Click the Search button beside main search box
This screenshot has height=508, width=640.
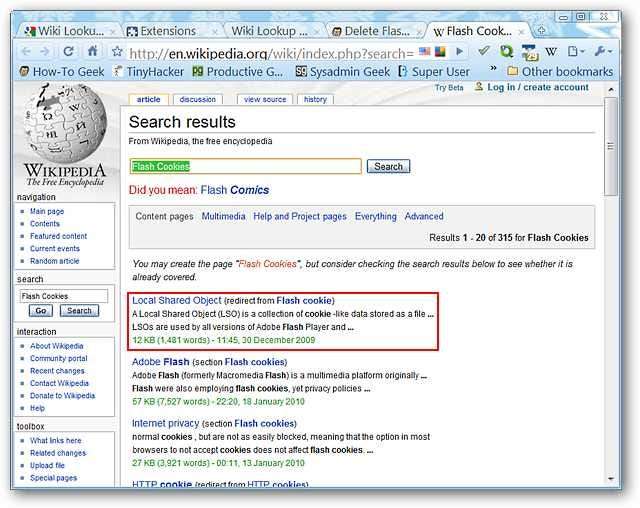(388, 166)
